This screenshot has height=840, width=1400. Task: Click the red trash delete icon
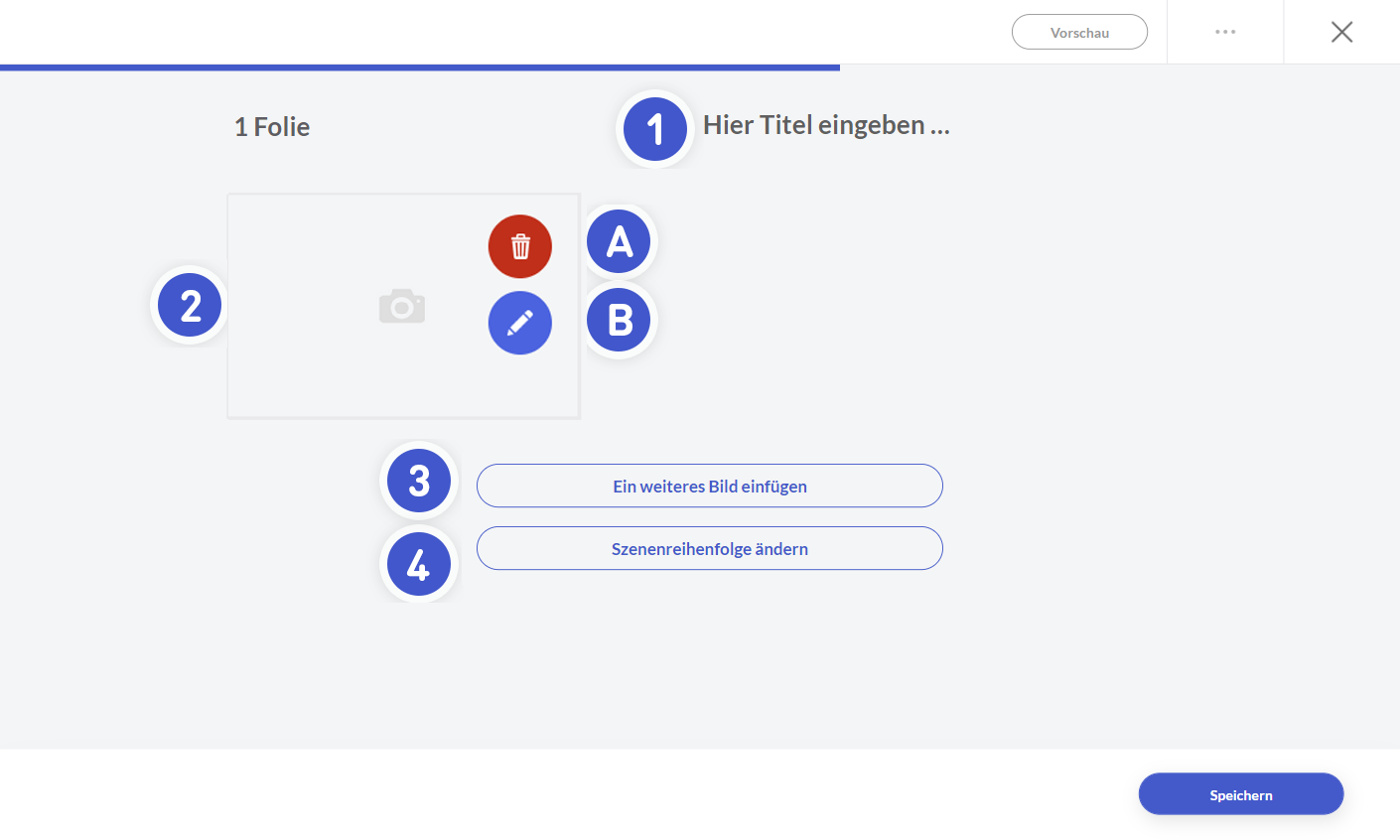tap(519, 246)
